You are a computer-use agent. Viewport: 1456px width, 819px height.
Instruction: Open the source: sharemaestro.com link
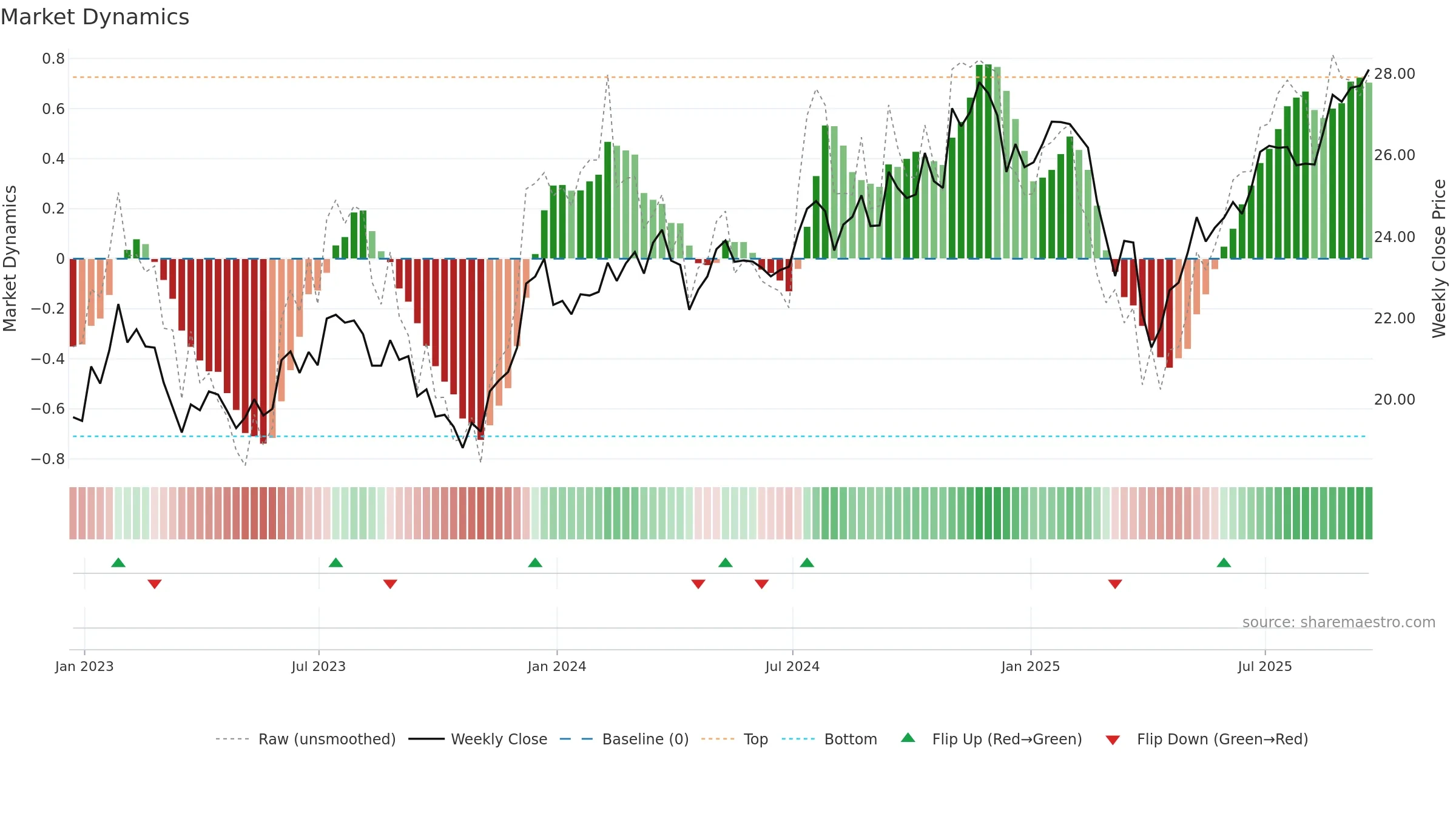pyautogui.click(x=1339, y=622)
